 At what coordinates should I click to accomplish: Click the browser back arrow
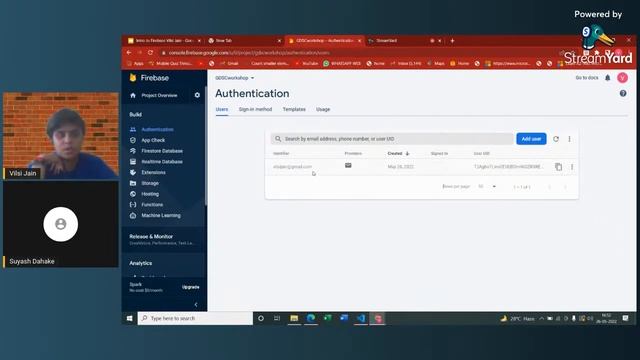tap(129, 53)
